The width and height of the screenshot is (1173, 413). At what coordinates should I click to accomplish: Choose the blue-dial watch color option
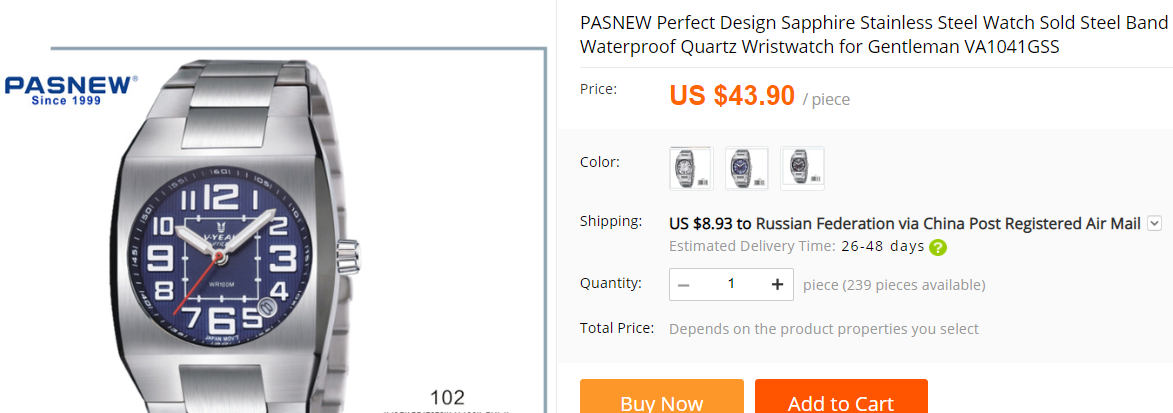pyautogui.click(x=746, y=168)
